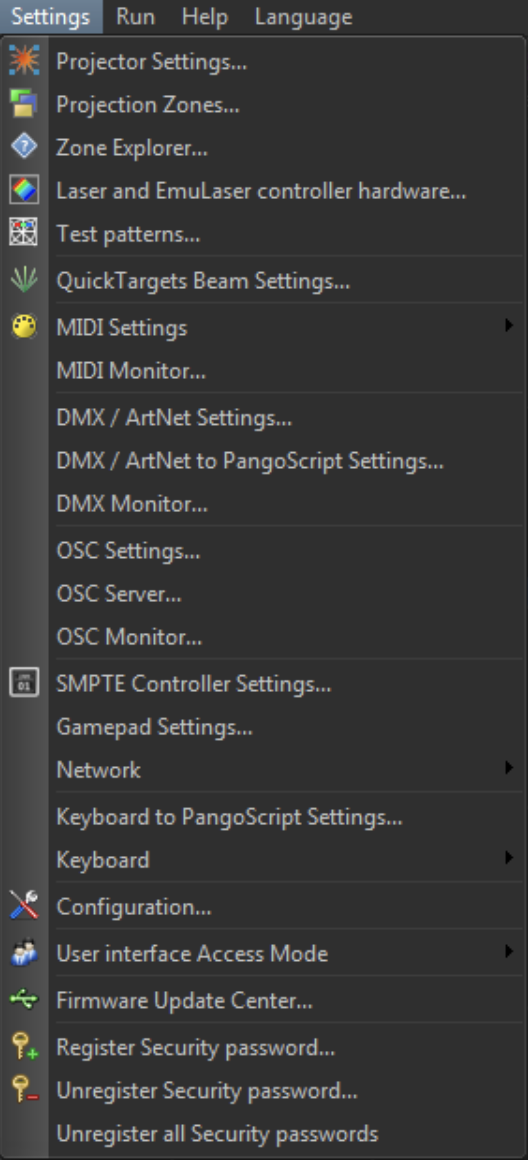Expand User interface Access Mode submenu arrow

[509, 952]
